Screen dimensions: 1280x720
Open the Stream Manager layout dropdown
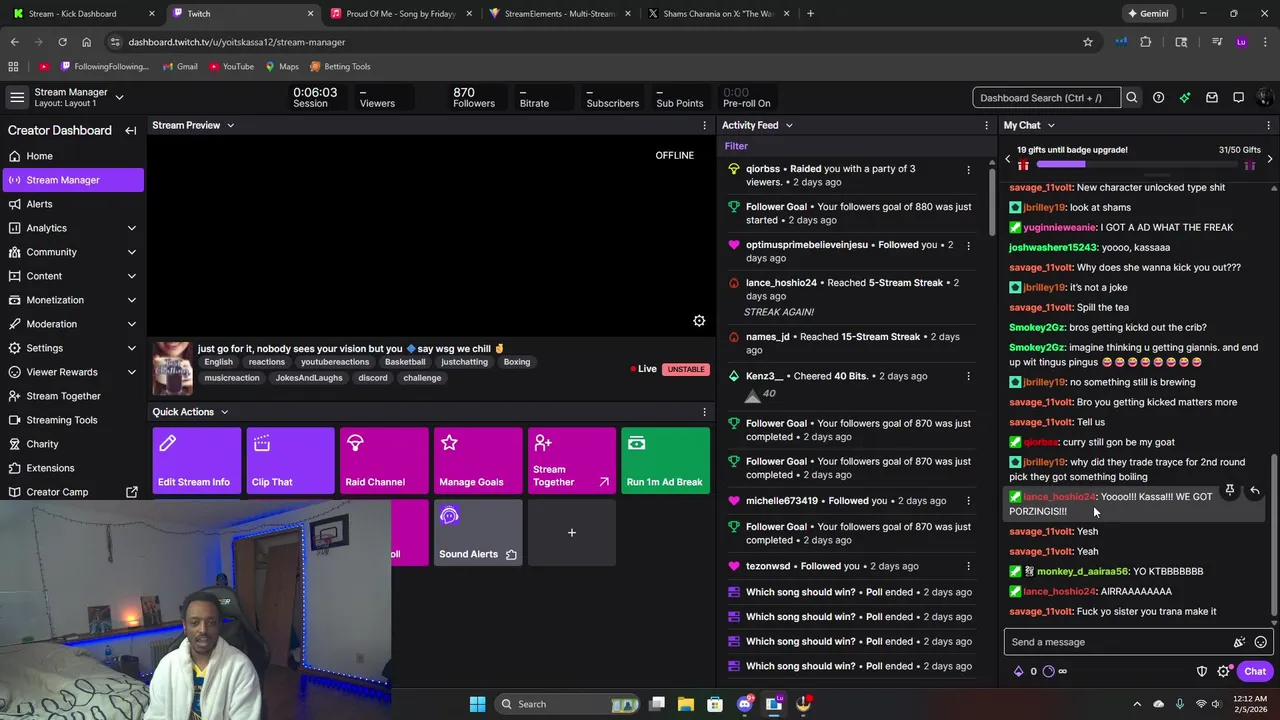[119, 97]
